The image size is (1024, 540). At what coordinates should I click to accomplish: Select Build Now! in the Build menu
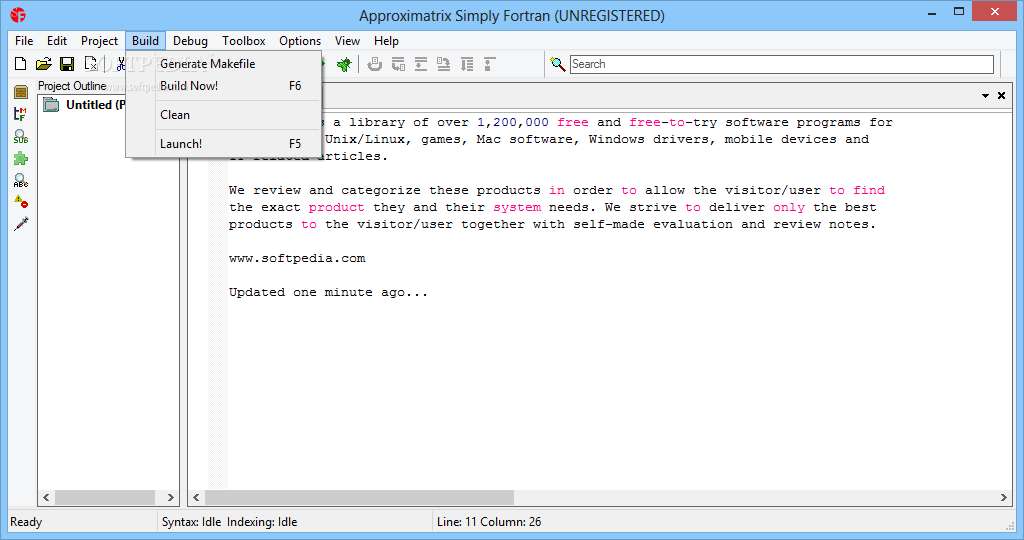coord(223,86)
